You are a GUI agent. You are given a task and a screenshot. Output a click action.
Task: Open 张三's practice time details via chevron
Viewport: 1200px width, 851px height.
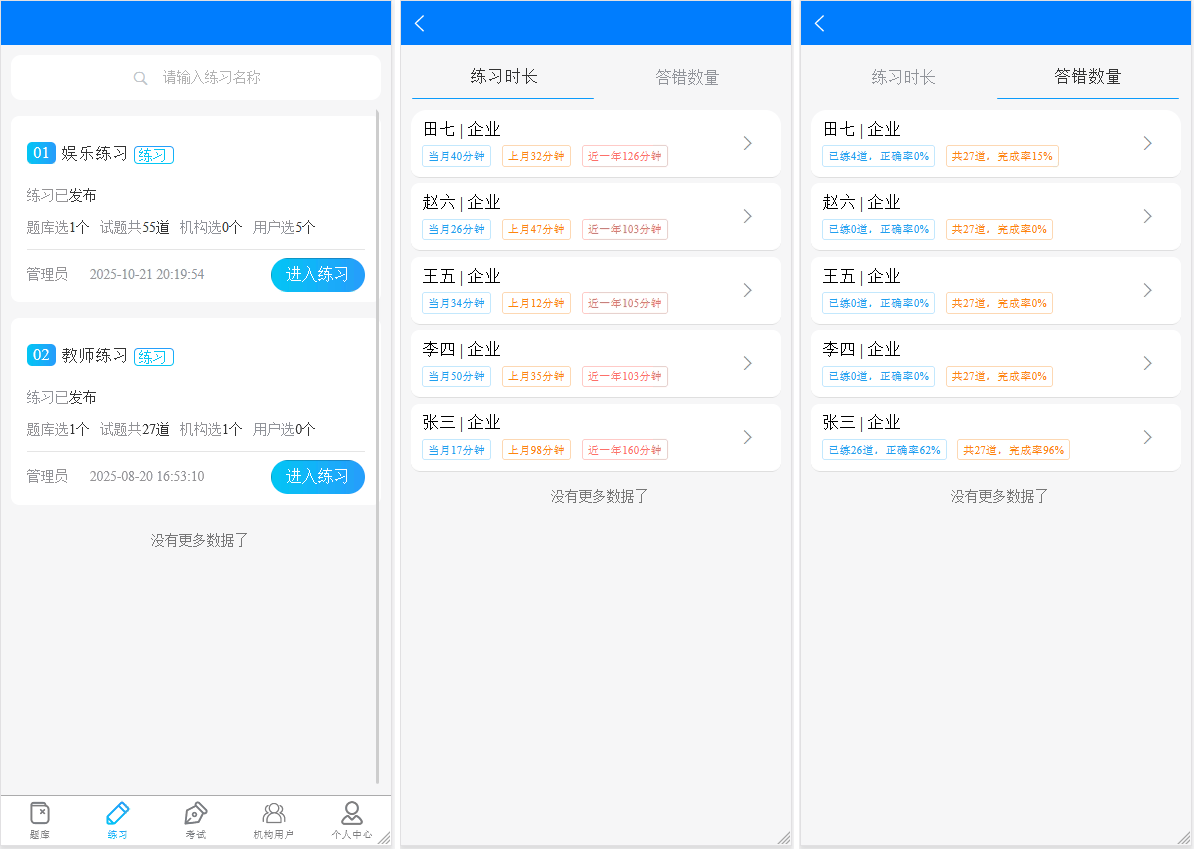click(x=747, y=436)
